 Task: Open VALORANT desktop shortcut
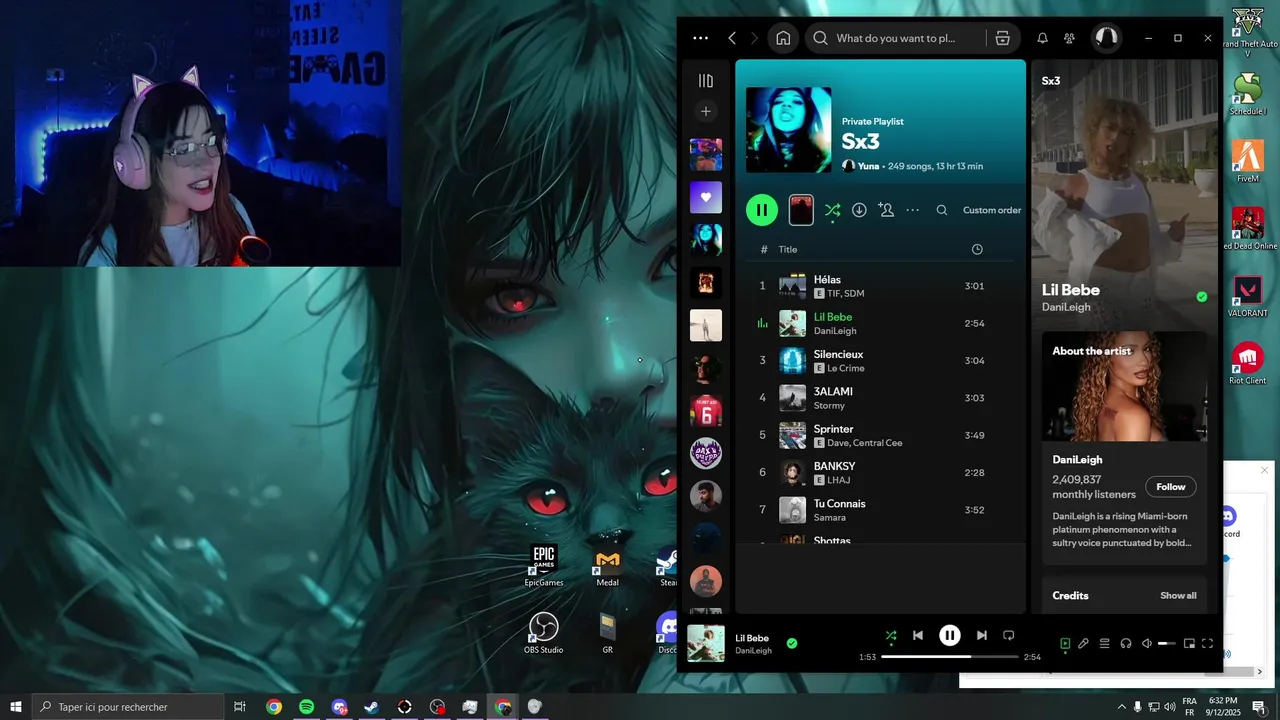pyautogui.click(x=1247, y=296)
